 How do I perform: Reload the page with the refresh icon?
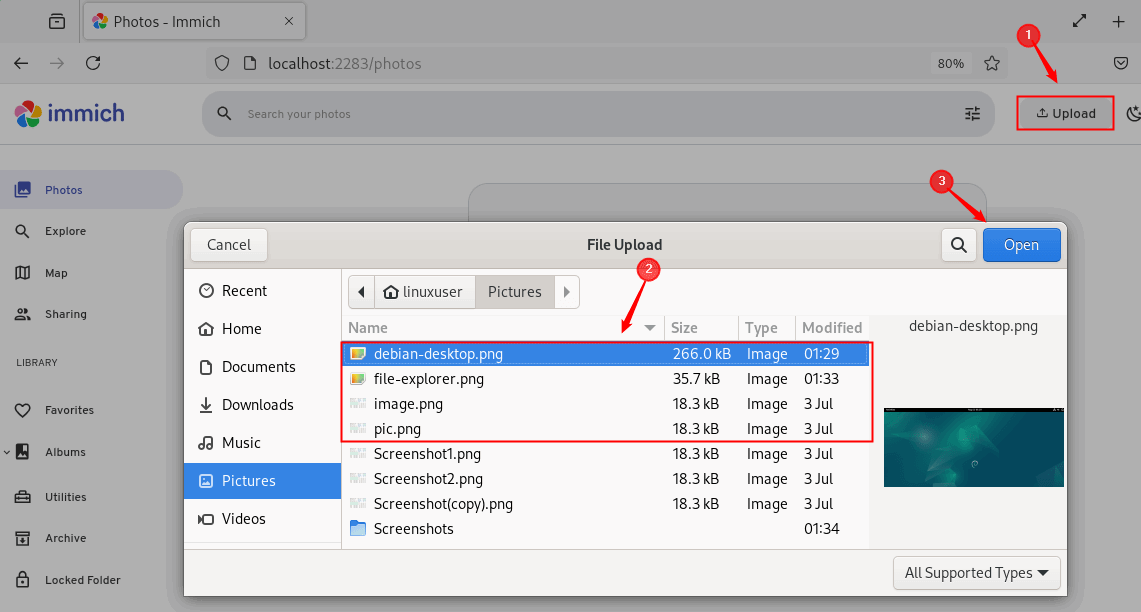[93, 63]
